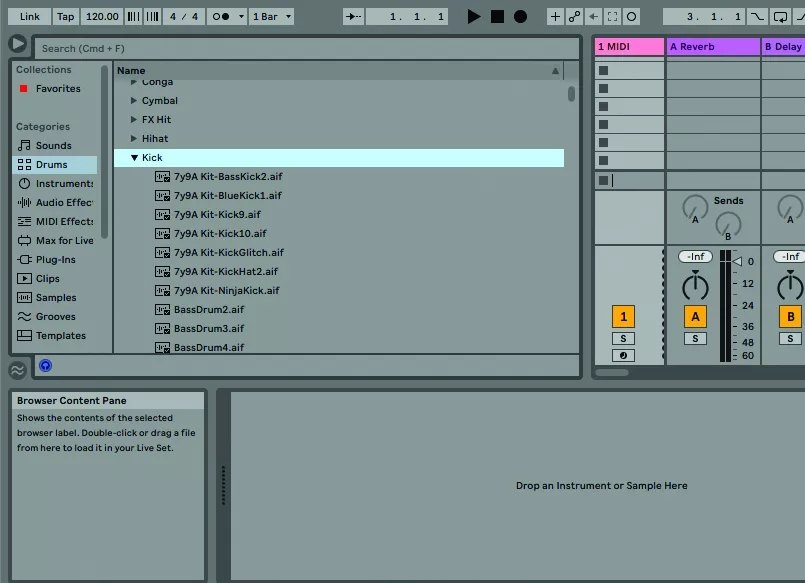Click the A Reverb pan knob
This screenshot has height=583, width=805.
tap(695, 285)
